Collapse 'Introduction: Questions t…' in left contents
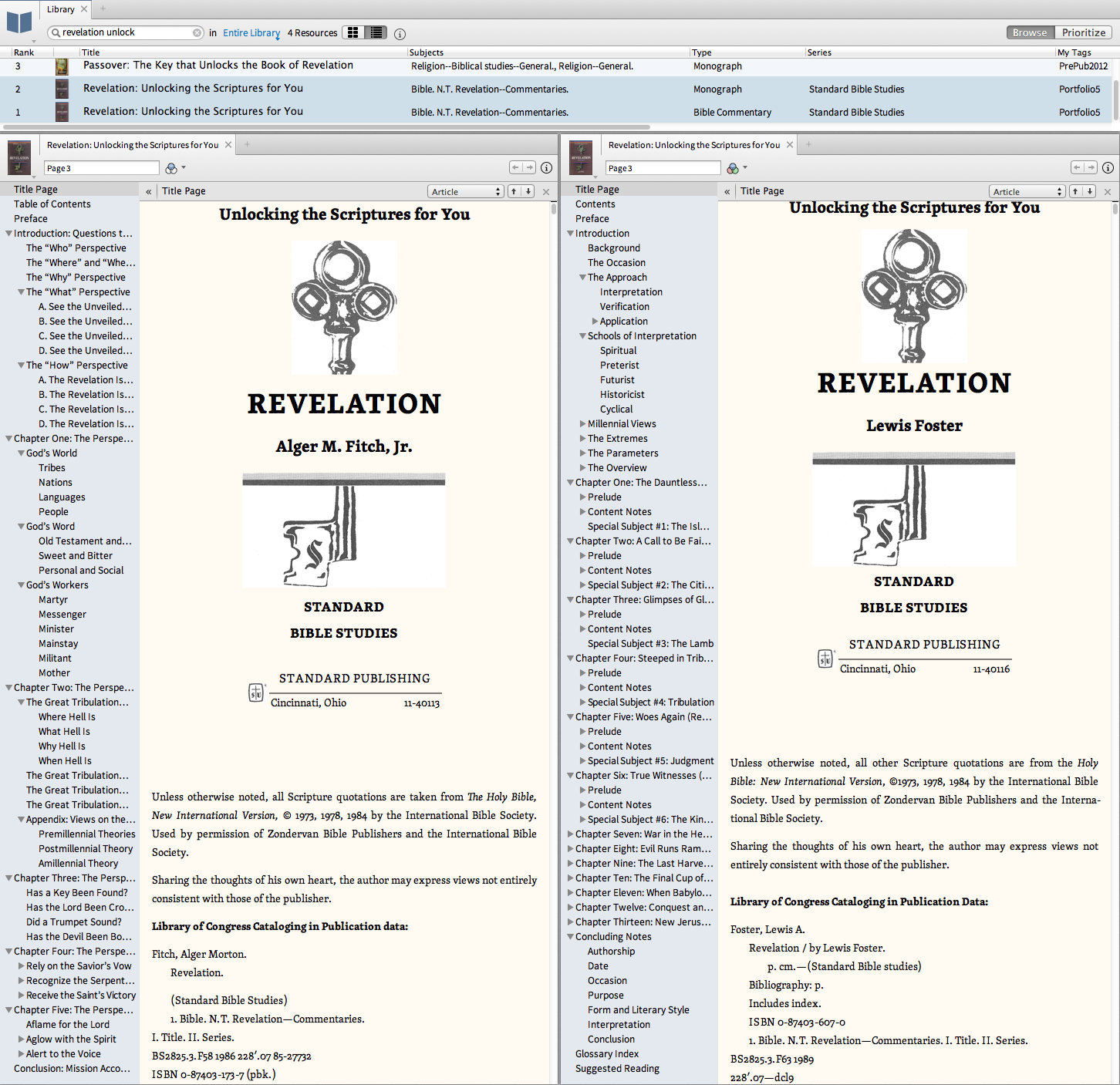The image size is (1120, 1085). click(8, 234)
